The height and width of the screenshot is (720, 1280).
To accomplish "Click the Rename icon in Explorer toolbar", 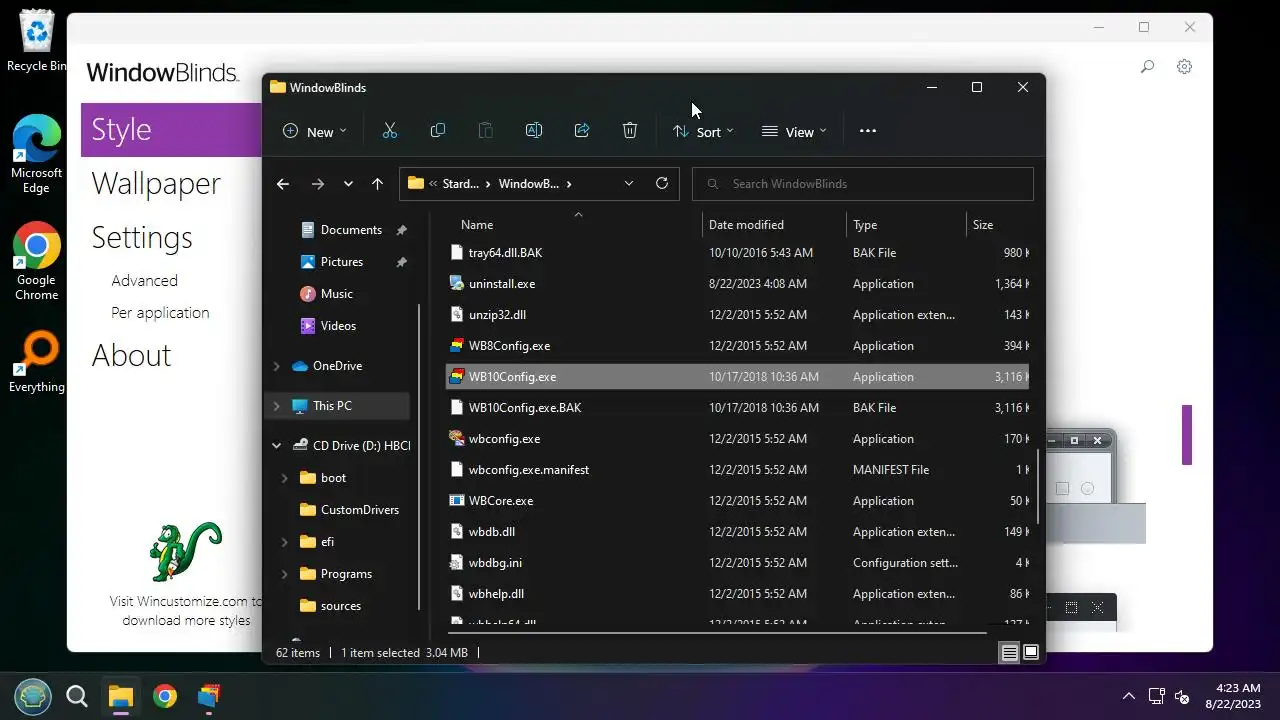I will 534,131.
